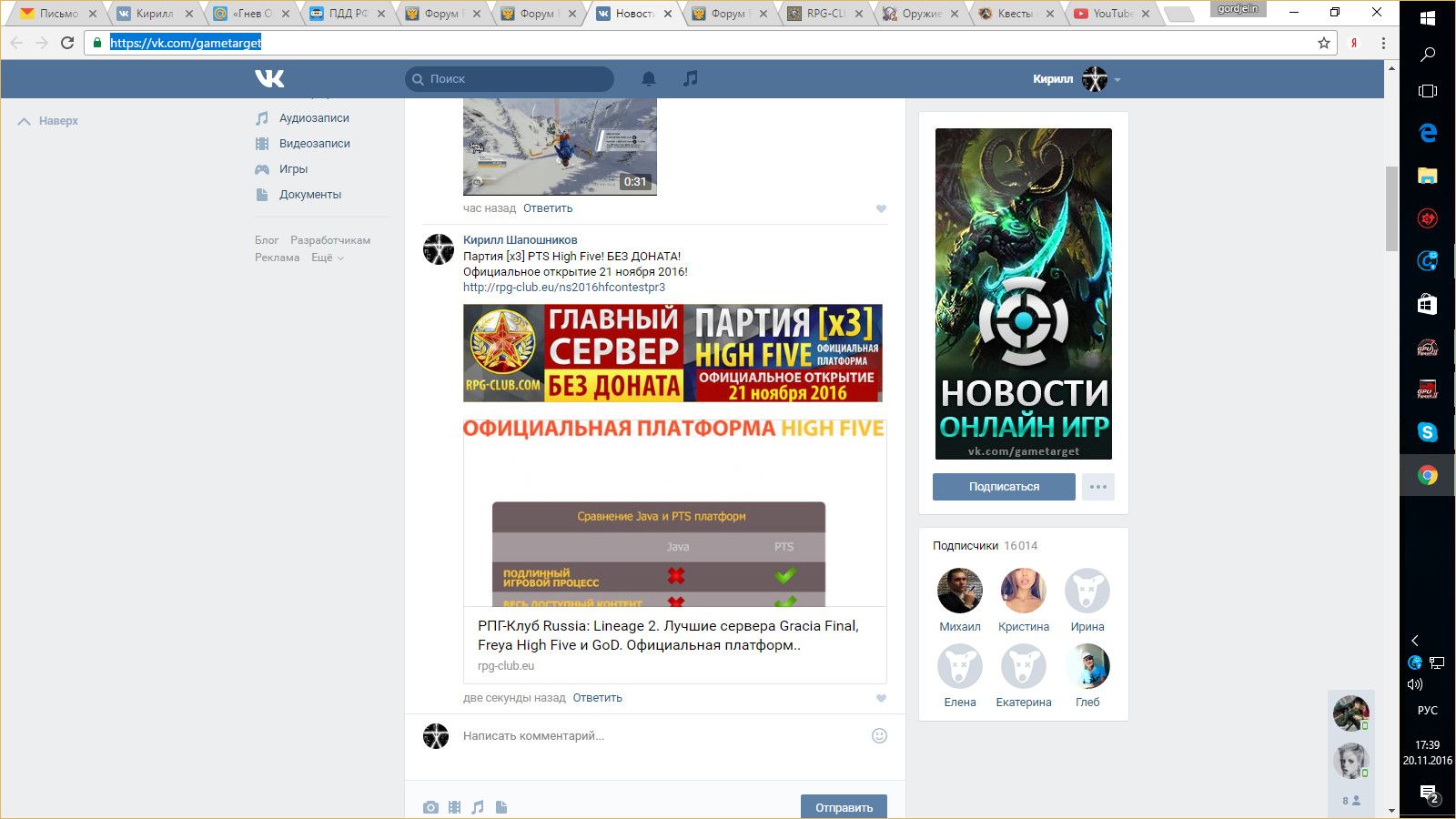Viewport: 1456px width, 819px height.
Task: Open Windows Store from the taskbar
Action: tap(1428, 304)
